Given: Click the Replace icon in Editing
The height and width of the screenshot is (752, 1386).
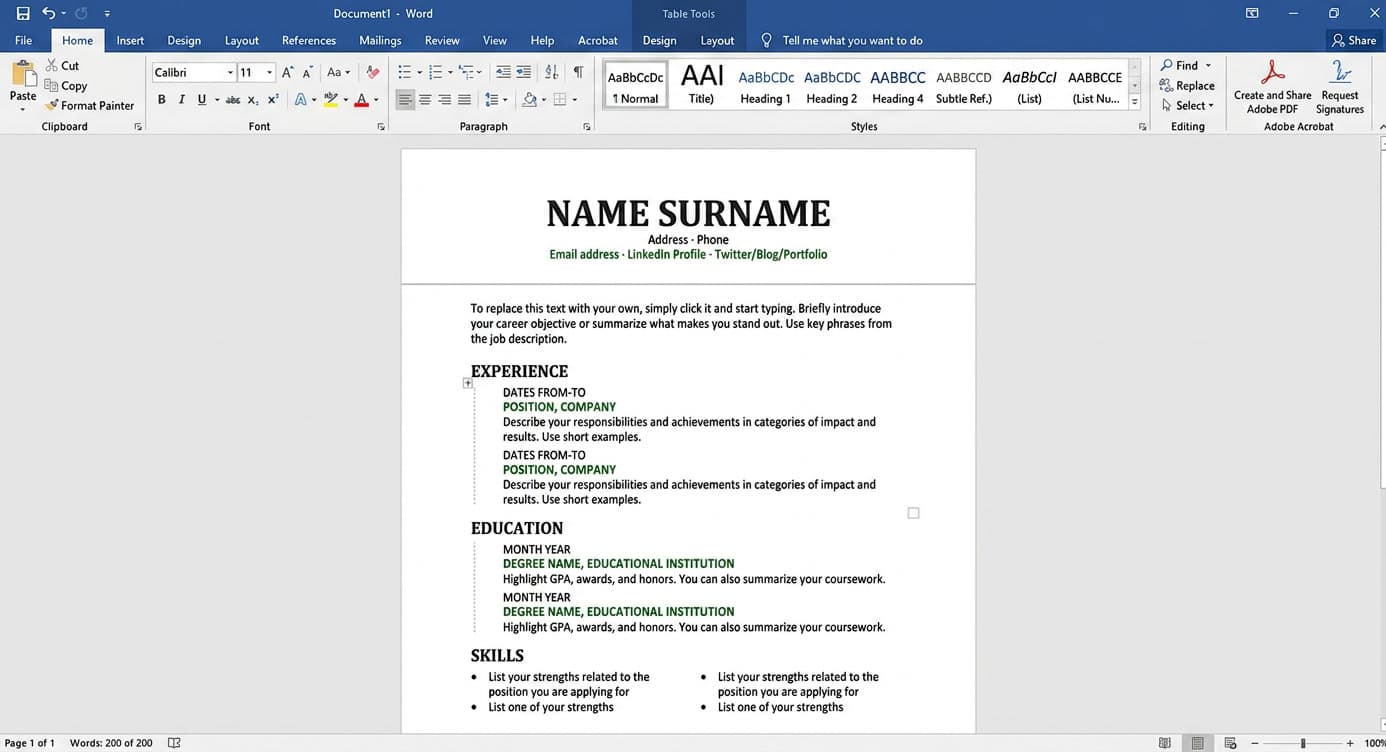Looking at the screenshot, I should (x=1166, y=86).
